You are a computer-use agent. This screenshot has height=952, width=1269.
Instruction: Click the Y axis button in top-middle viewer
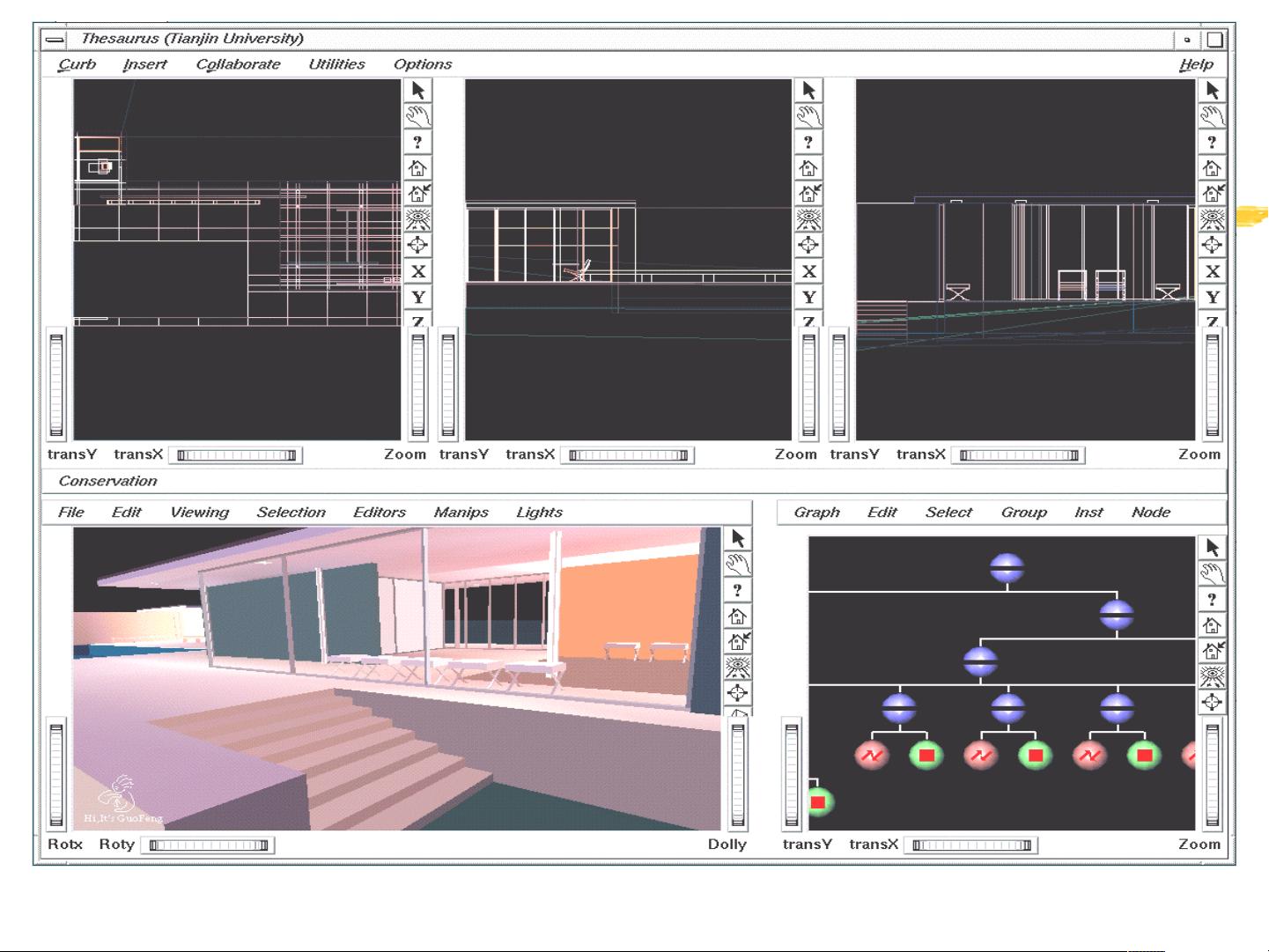click(x=808, y=297)
